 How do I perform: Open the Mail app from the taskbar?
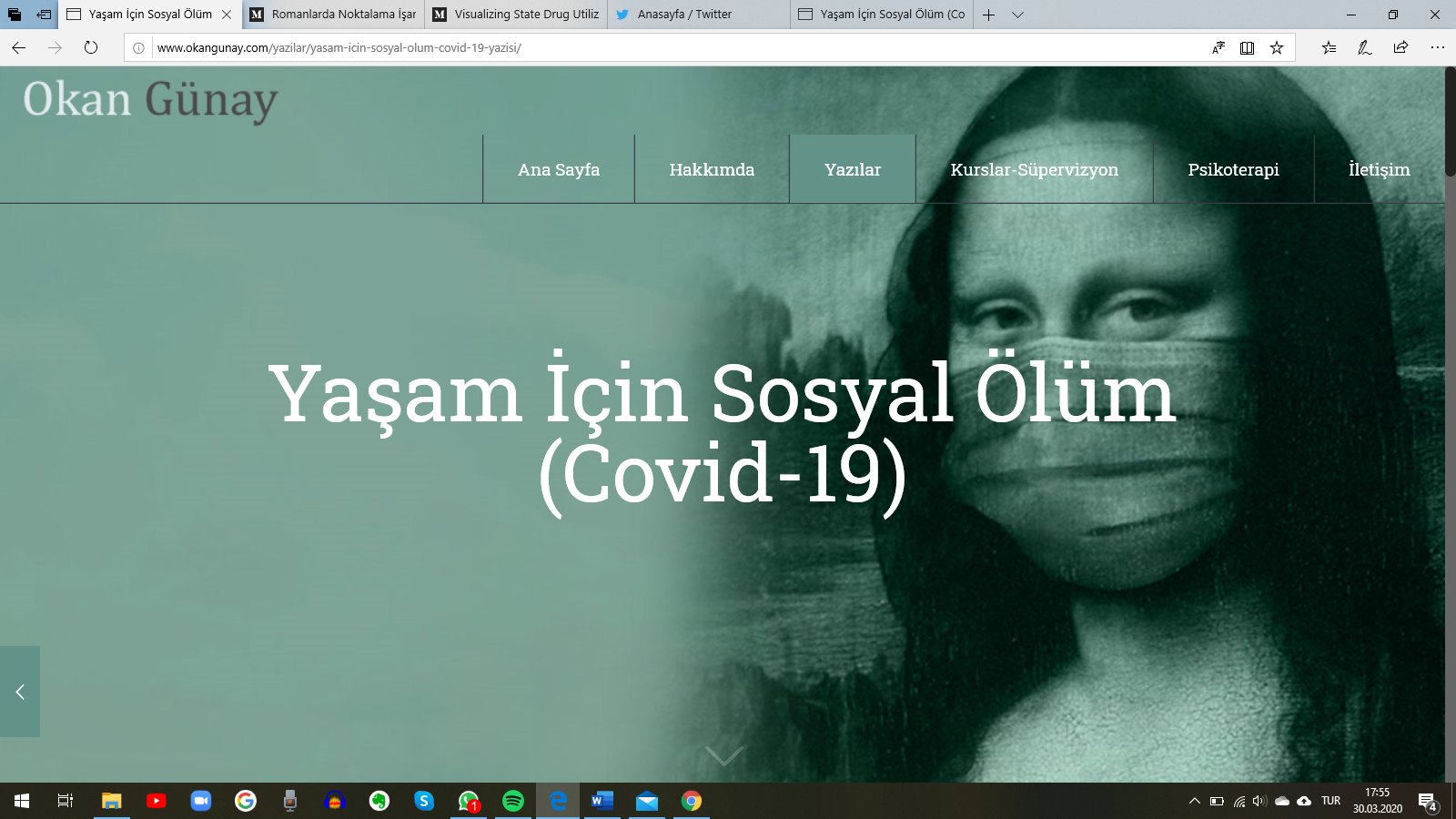[647, 801]
